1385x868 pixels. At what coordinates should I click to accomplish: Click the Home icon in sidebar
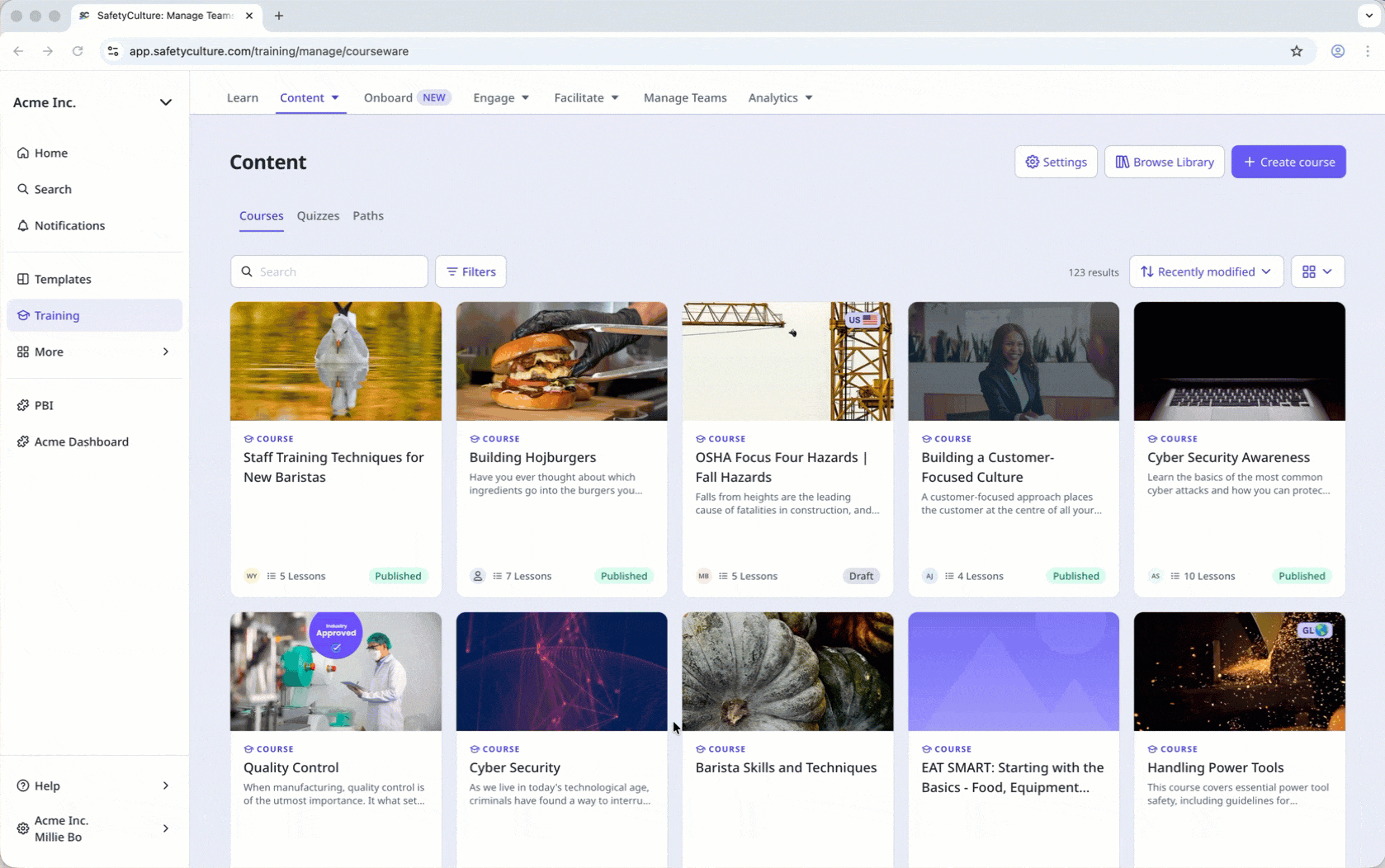pyautogui.click(x=23, y=153)
